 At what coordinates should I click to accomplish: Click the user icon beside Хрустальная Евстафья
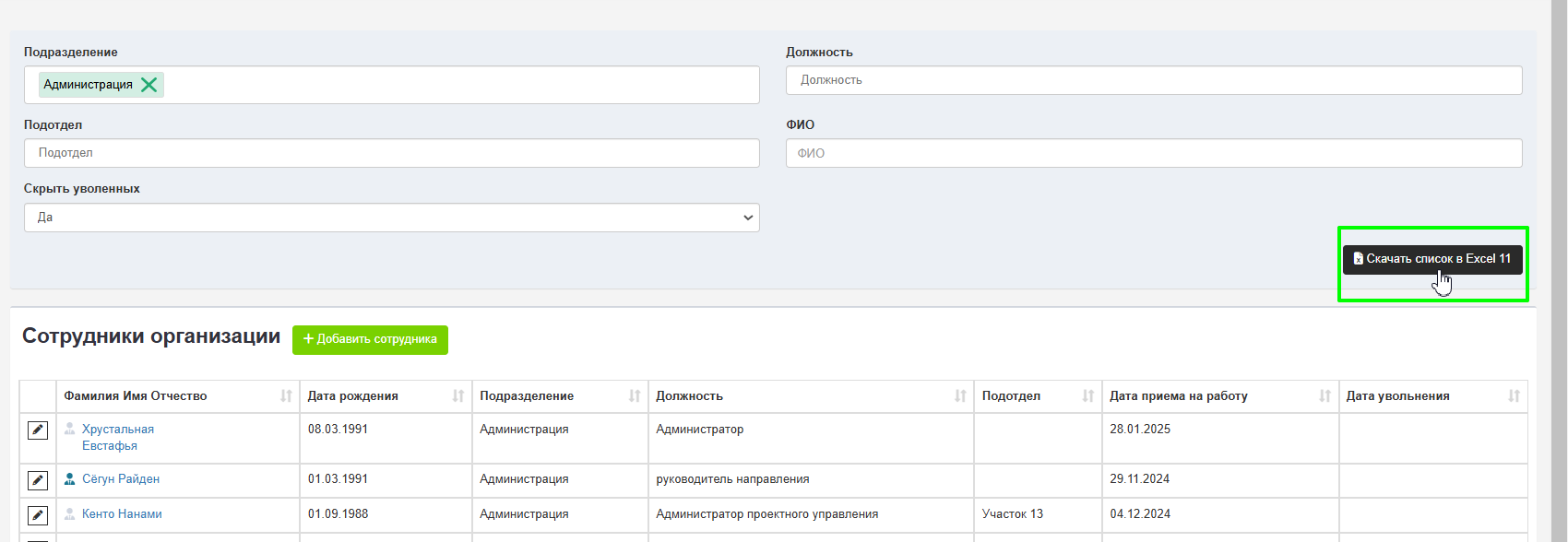click(x=69, y=429)
